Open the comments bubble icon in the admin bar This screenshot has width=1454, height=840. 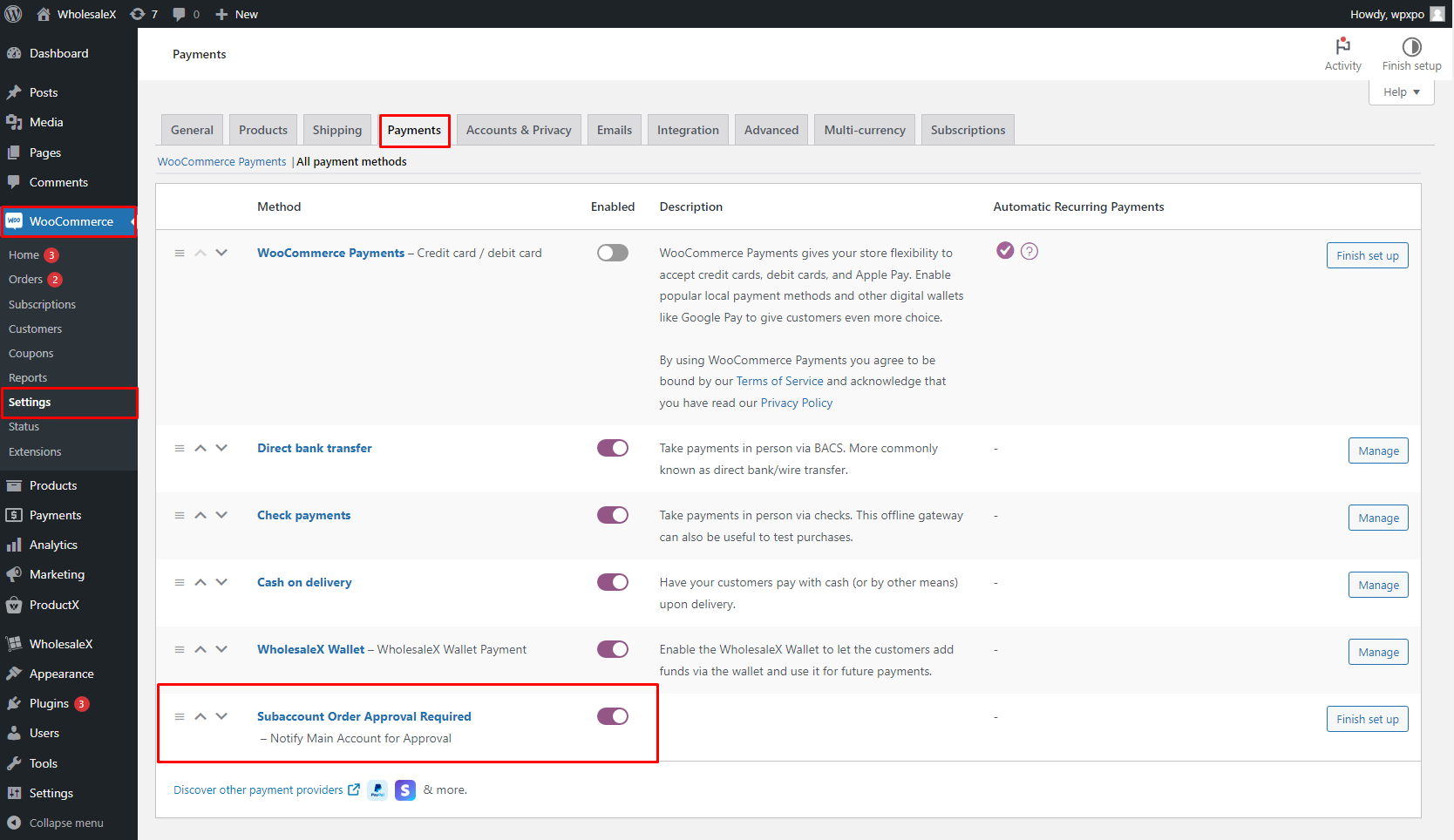[179, 14]
